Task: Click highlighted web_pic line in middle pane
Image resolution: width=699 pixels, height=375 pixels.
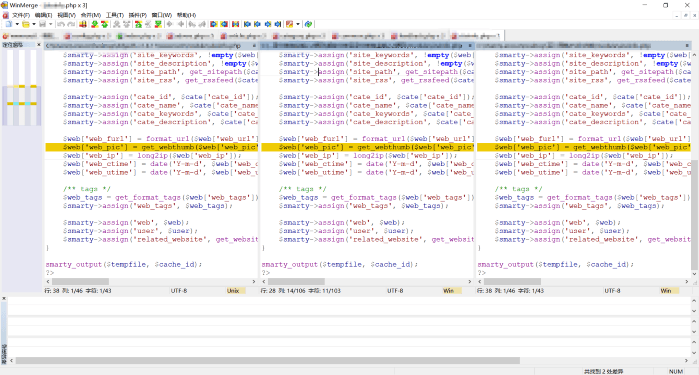Action: click(367, 147)
